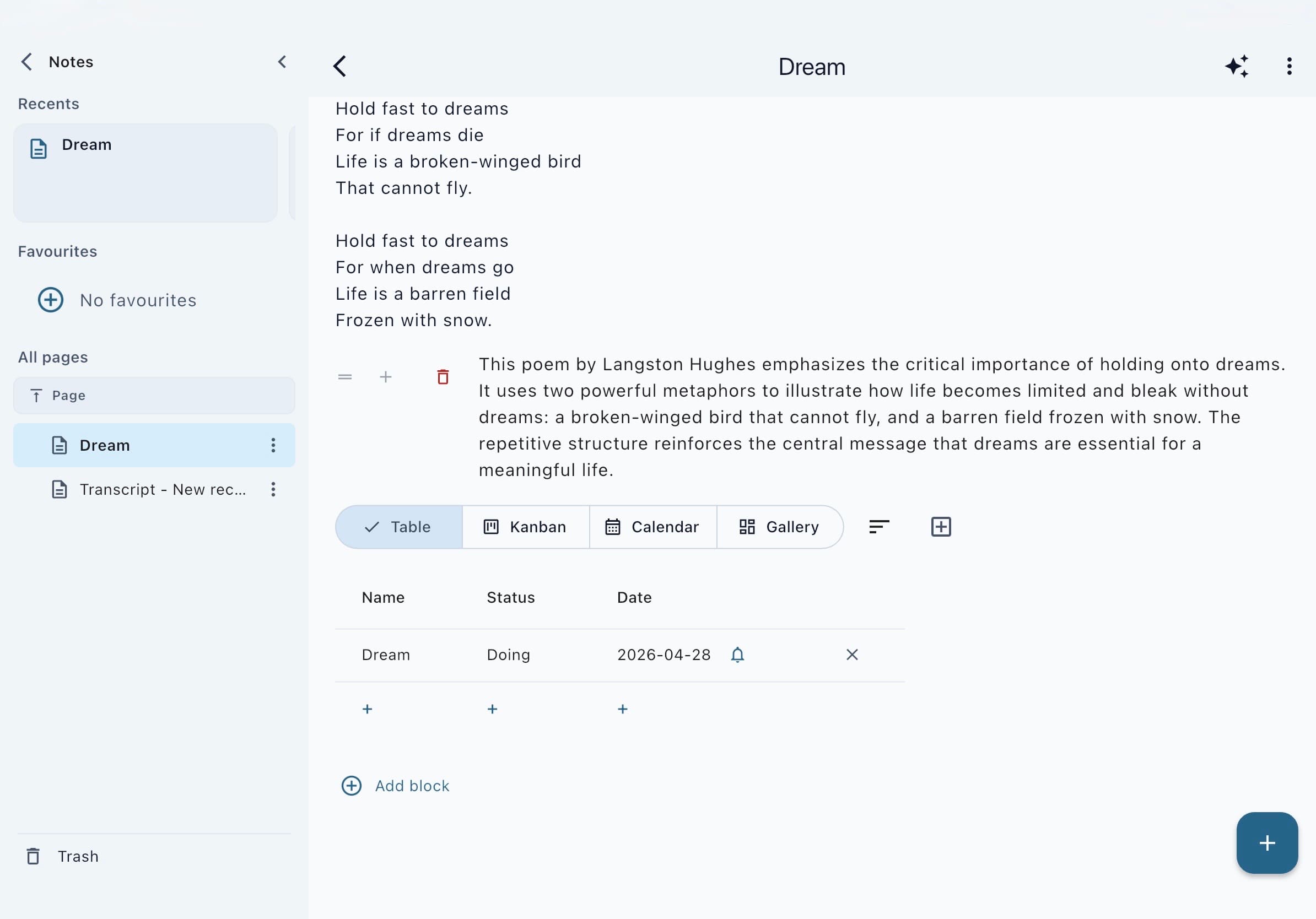This screenshot has width=1316, height=919.
Task: Open options menu for Dream page
Action: [273, 445]
